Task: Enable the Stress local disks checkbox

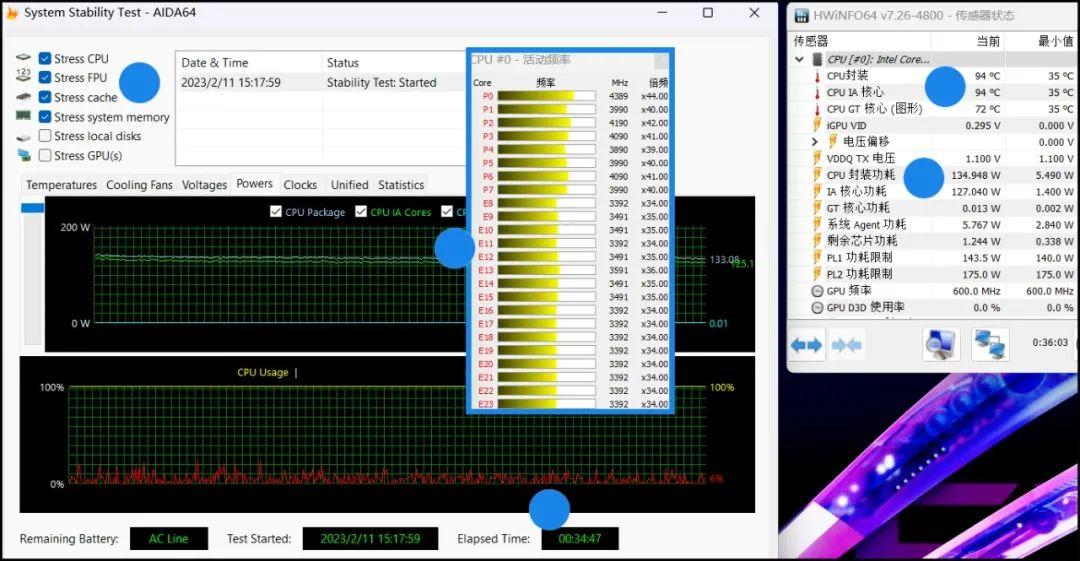Action: [x=45, y=136]
